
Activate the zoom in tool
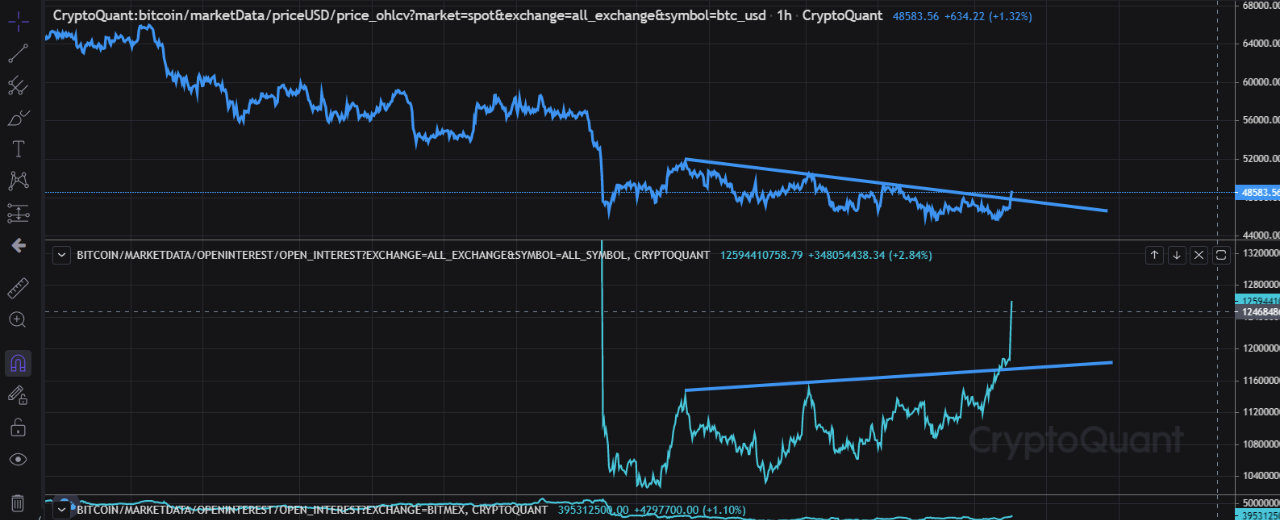18,320
